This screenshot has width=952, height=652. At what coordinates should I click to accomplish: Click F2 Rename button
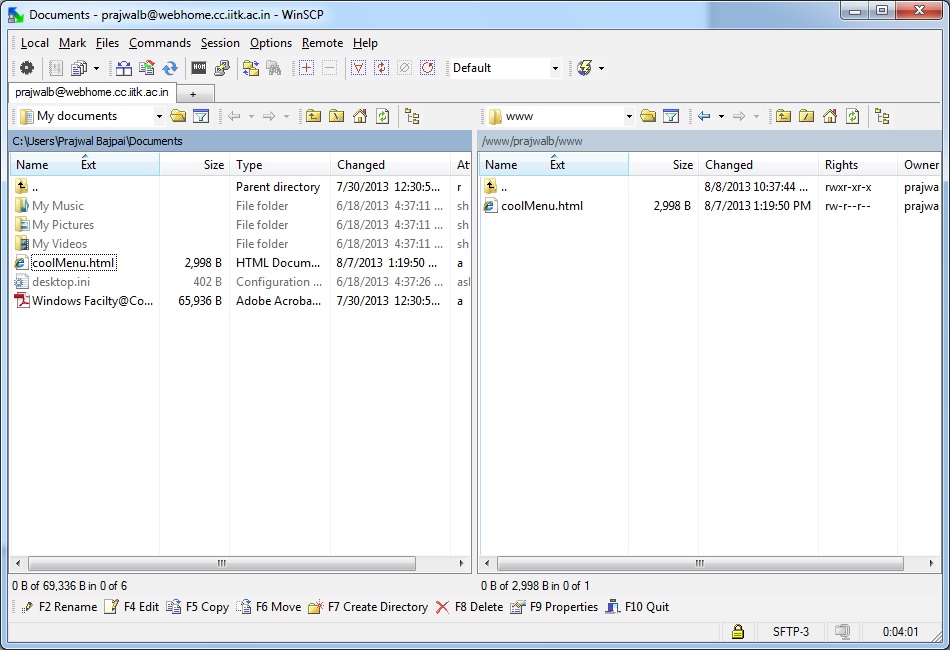tap(59, 606)
